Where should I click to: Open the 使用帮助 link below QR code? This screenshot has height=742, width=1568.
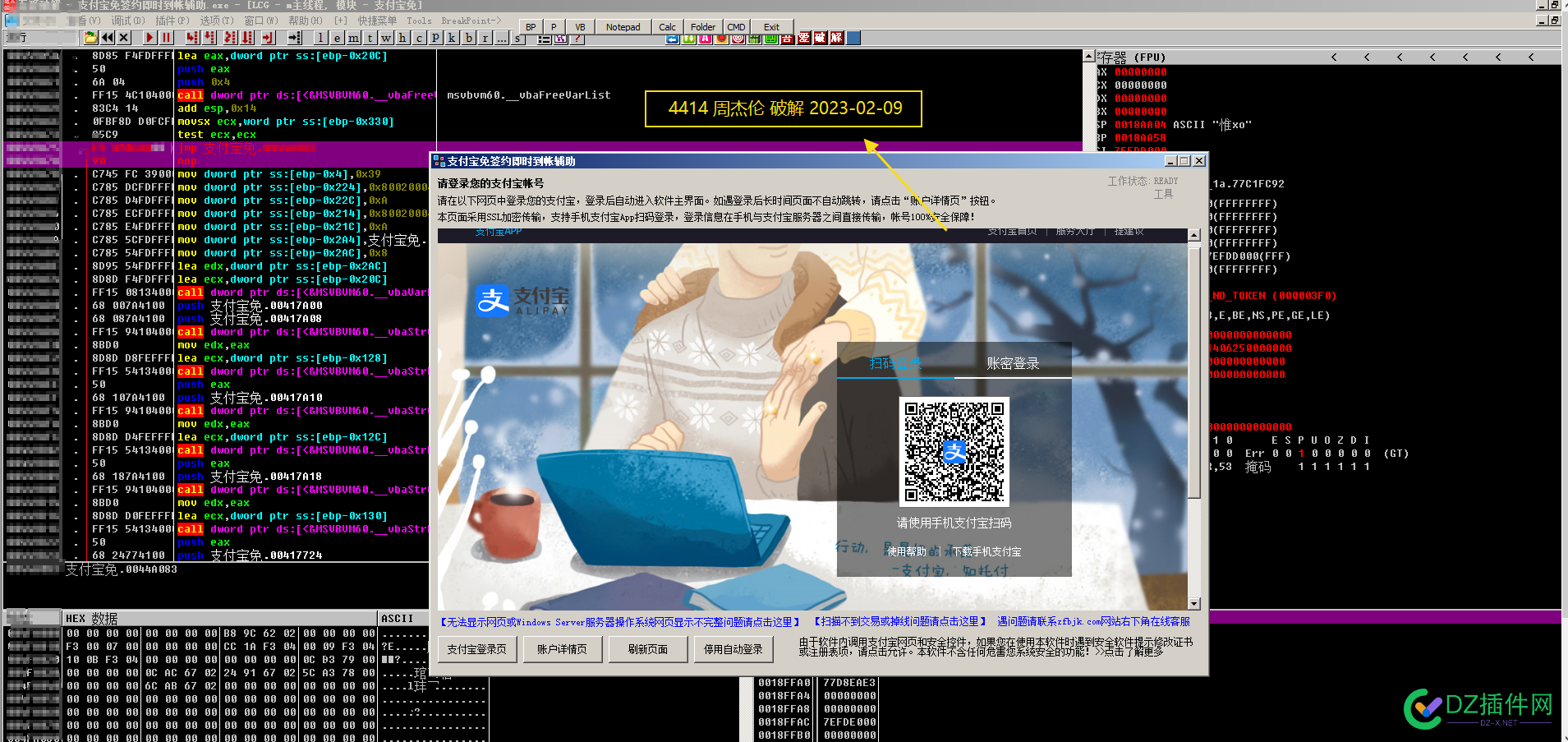pos(907,552)
